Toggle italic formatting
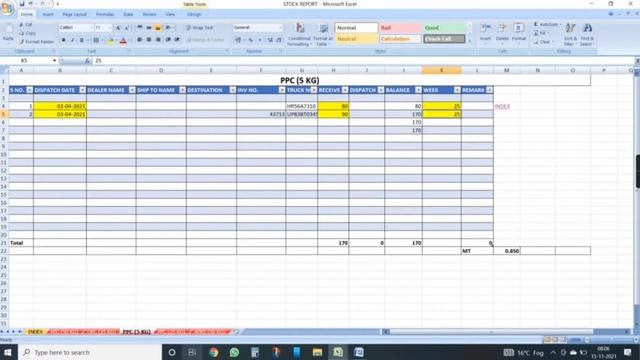This screenshot has height=360, width=640. pyautogui.click(x=72, y=40)
